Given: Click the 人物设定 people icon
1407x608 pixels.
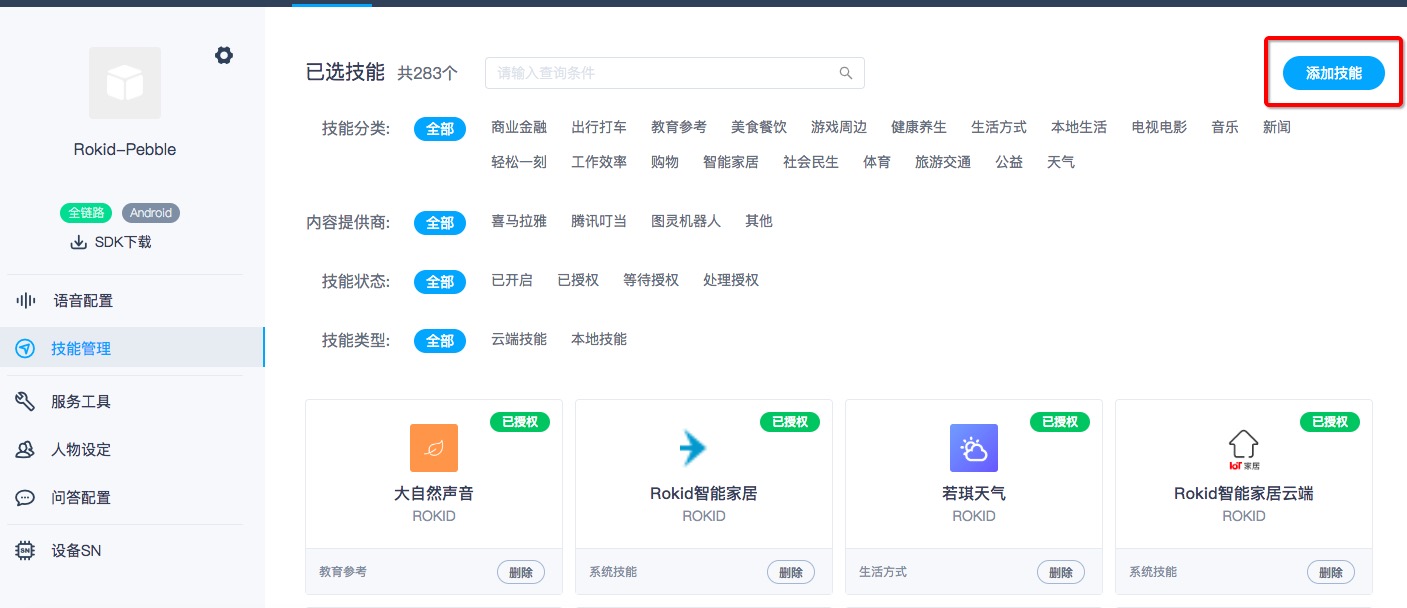Looking at the screenshot, I should [x=25, y=450].
